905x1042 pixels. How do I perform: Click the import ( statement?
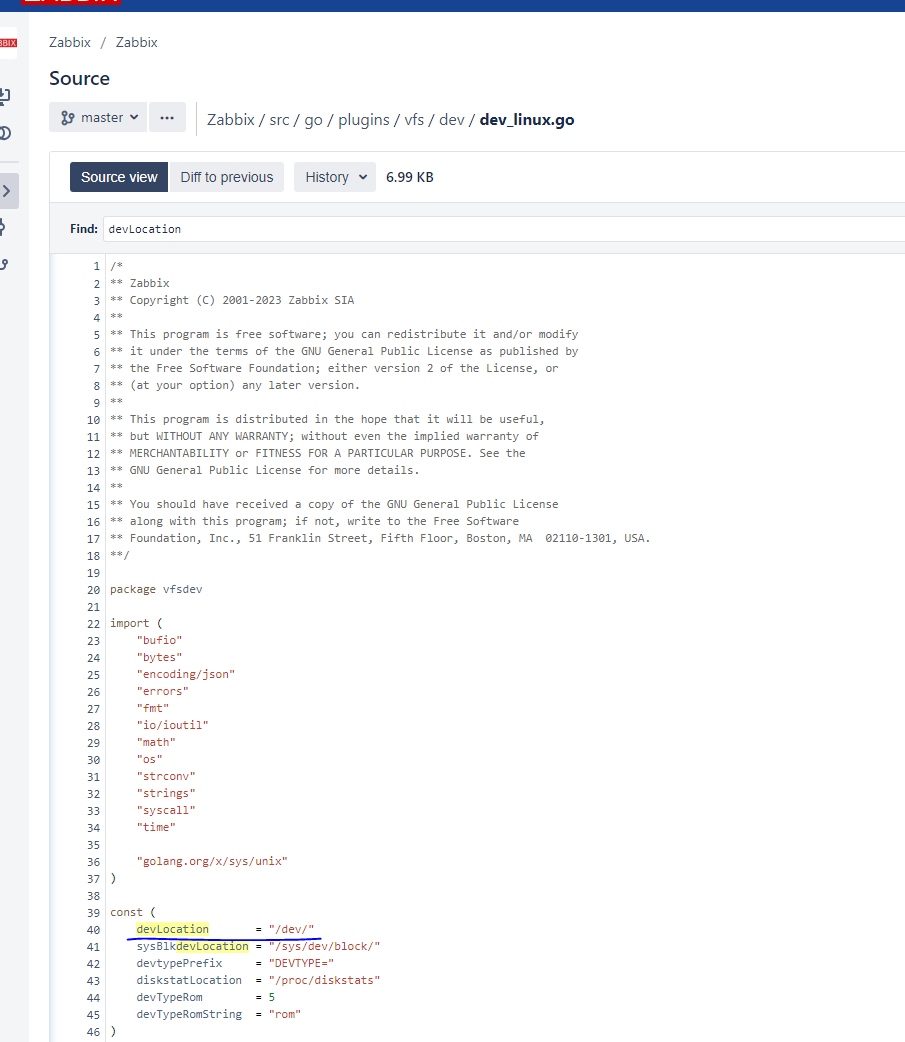(136, 623)
